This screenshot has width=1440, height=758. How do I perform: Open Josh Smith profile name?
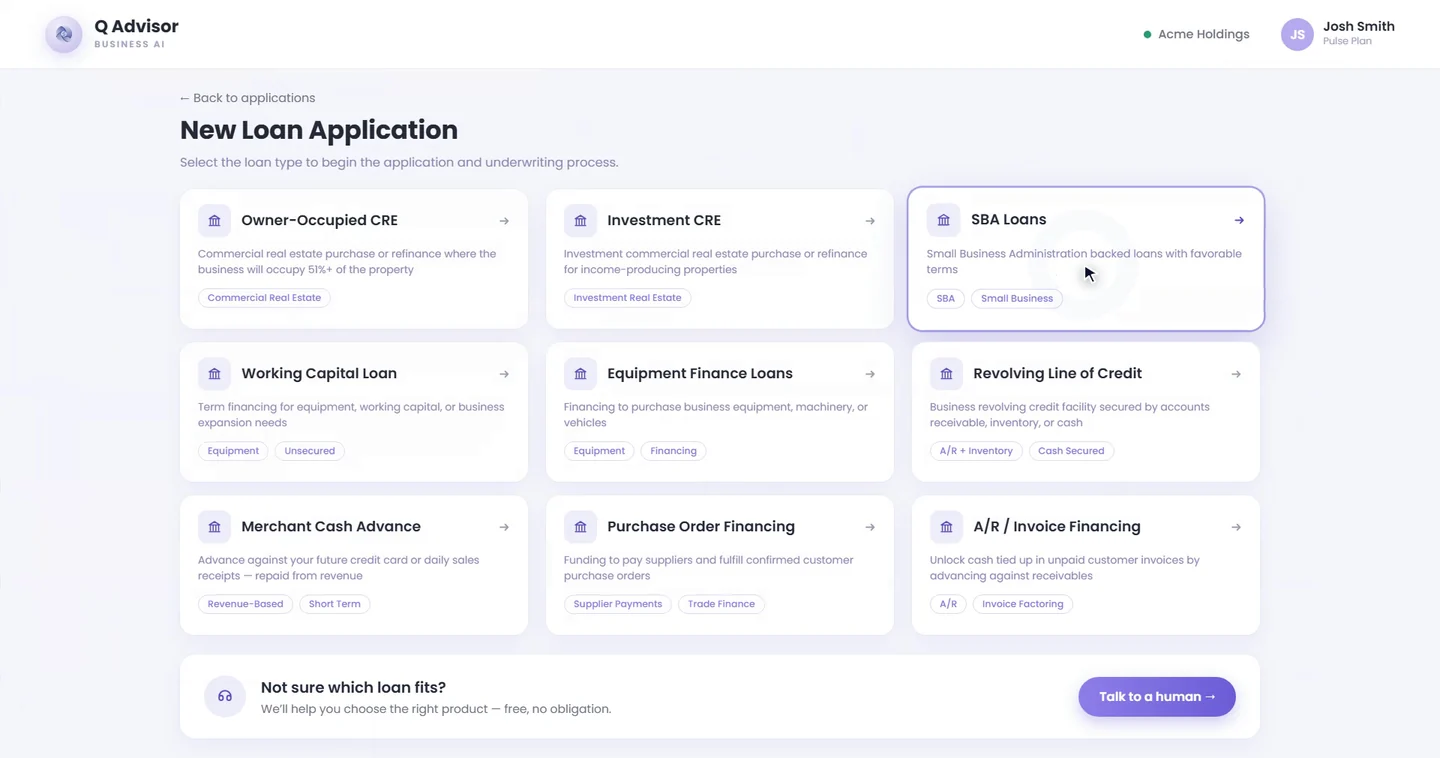(1358, 27)
